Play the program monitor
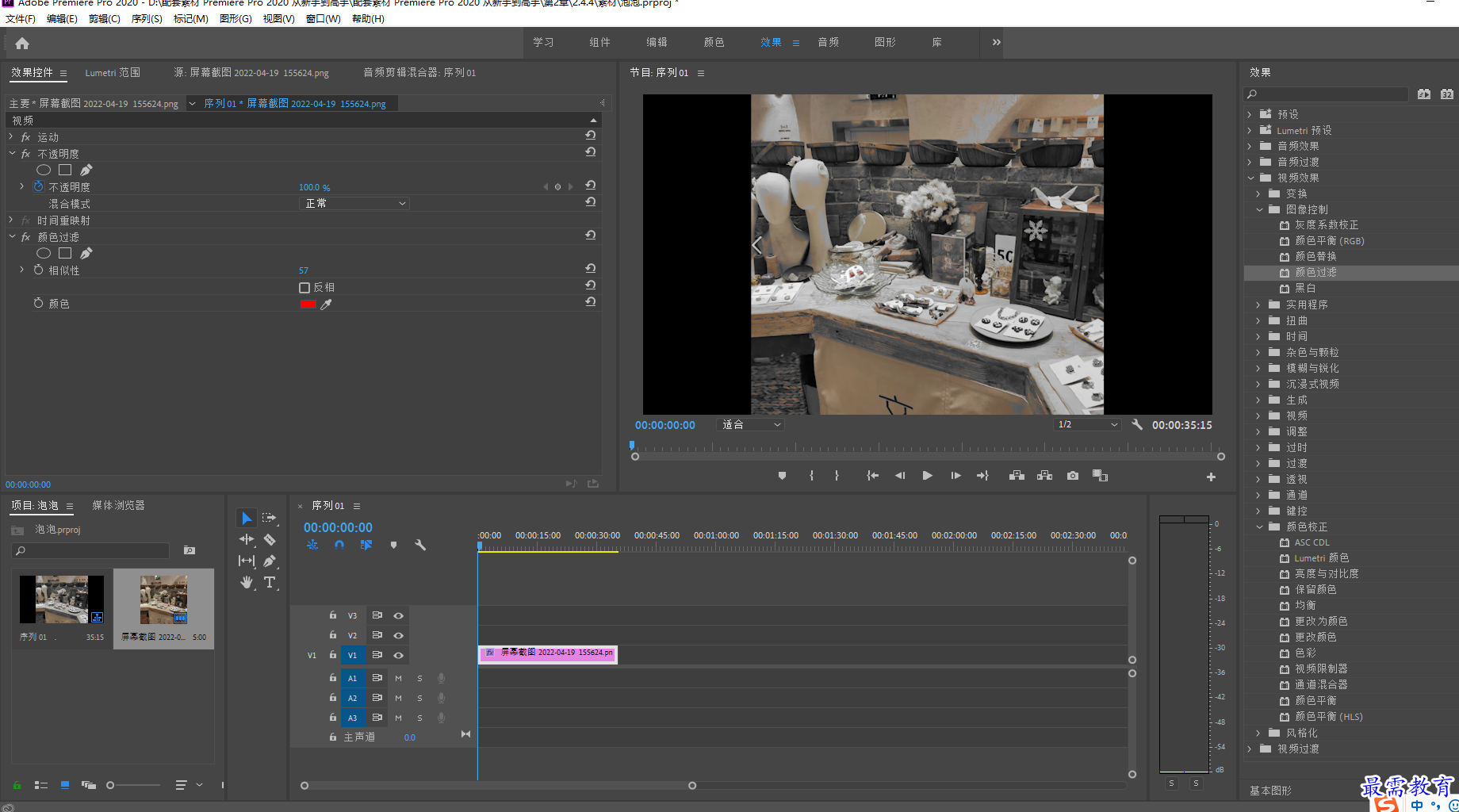Image resolution: width=1459 pixels, height=812 pixels. 927,476
